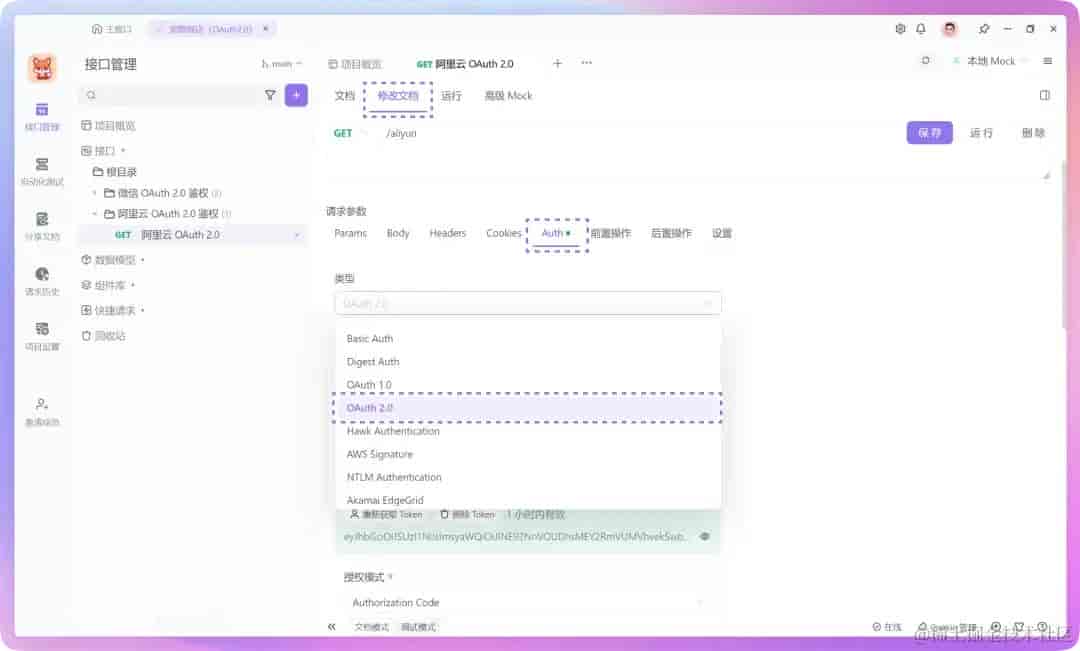The height and width of the screenshot is (651, 1080).
Task: Click the sidebar search box
Action: [x=171, y=95]
